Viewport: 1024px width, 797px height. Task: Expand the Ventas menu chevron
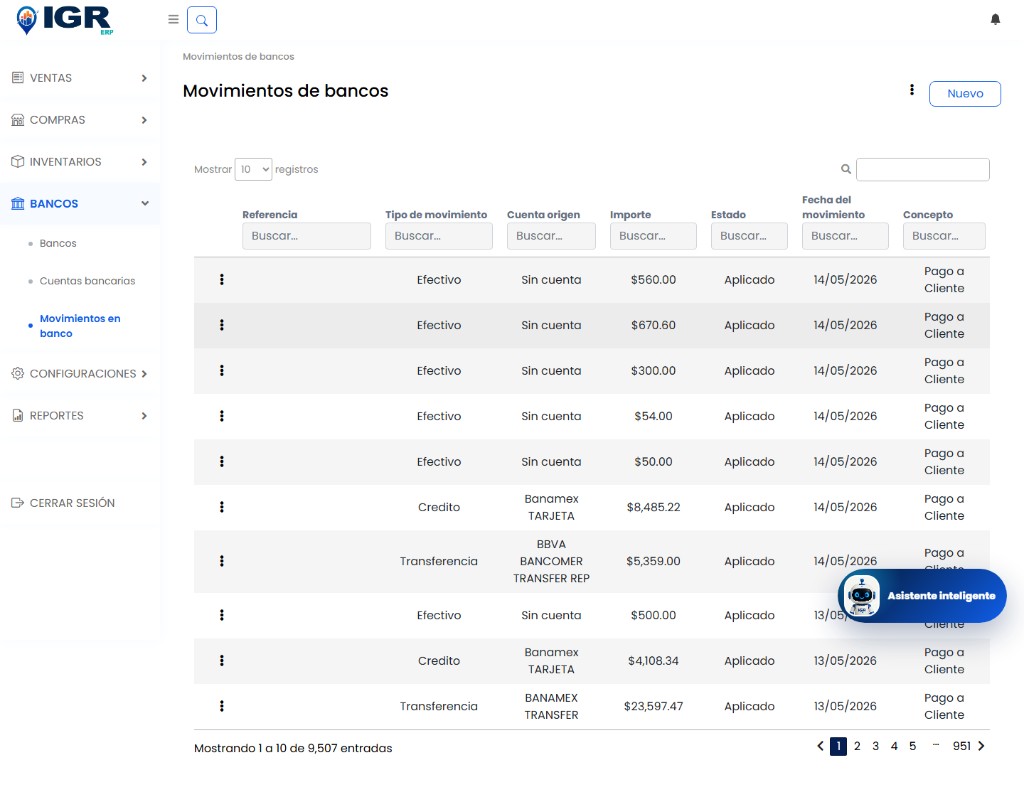coord(144,78)
